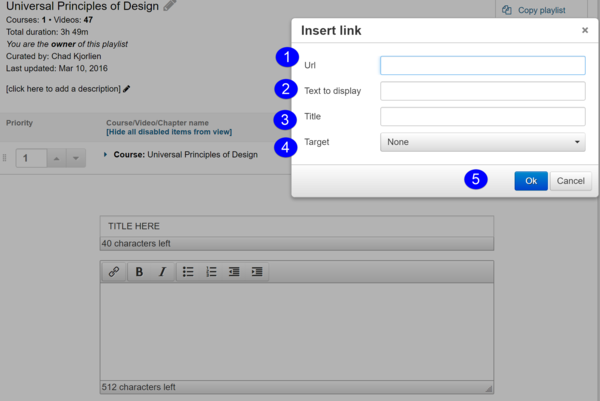
Task: Cancel the Insert link dialog
Action: [571, 181]
